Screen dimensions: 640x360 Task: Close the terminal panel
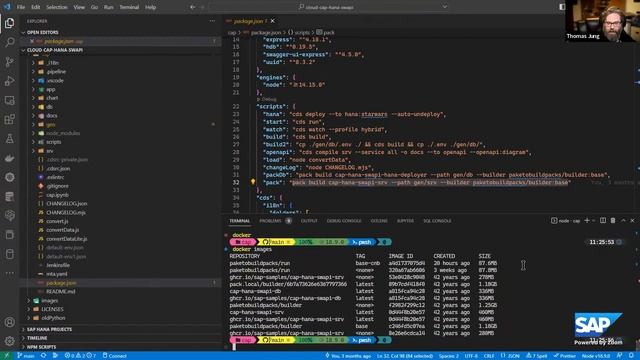632,220
